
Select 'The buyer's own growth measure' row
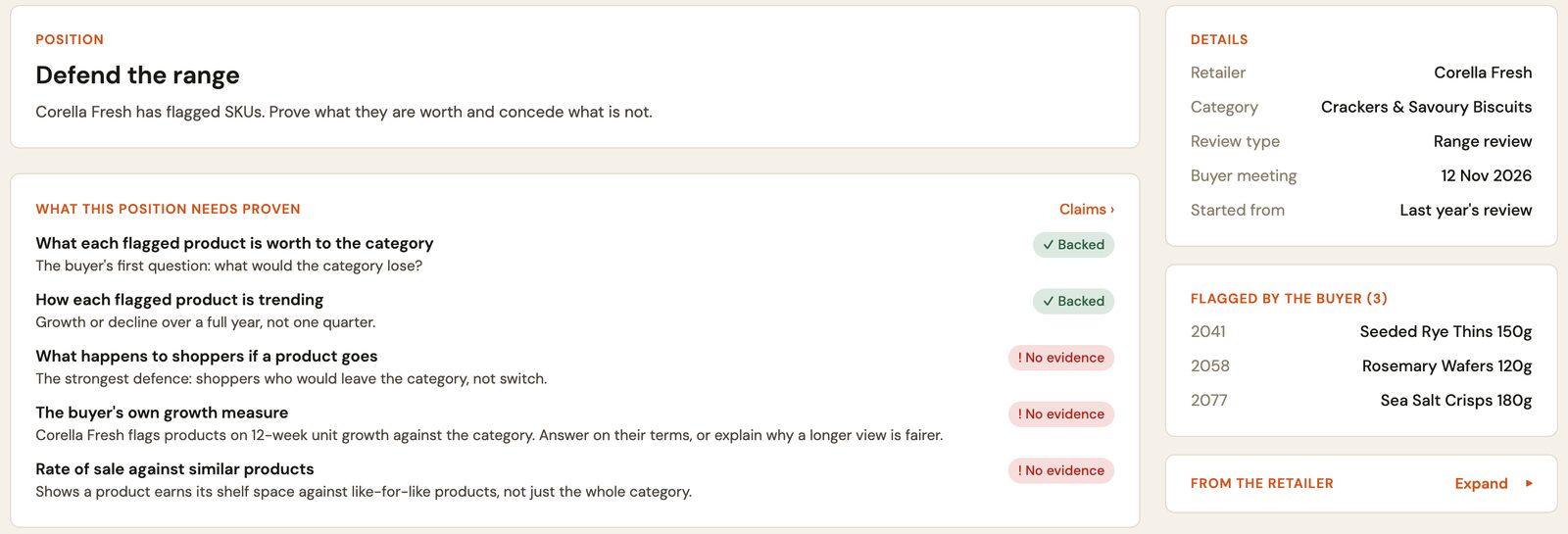[574, 423]
